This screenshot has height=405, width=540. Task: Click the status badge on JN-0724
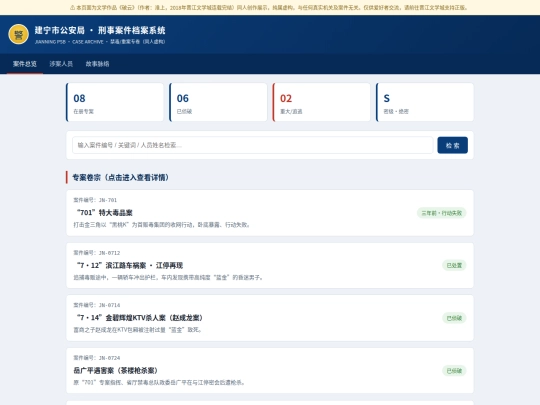pyautogui.click(x=454, y=371)
